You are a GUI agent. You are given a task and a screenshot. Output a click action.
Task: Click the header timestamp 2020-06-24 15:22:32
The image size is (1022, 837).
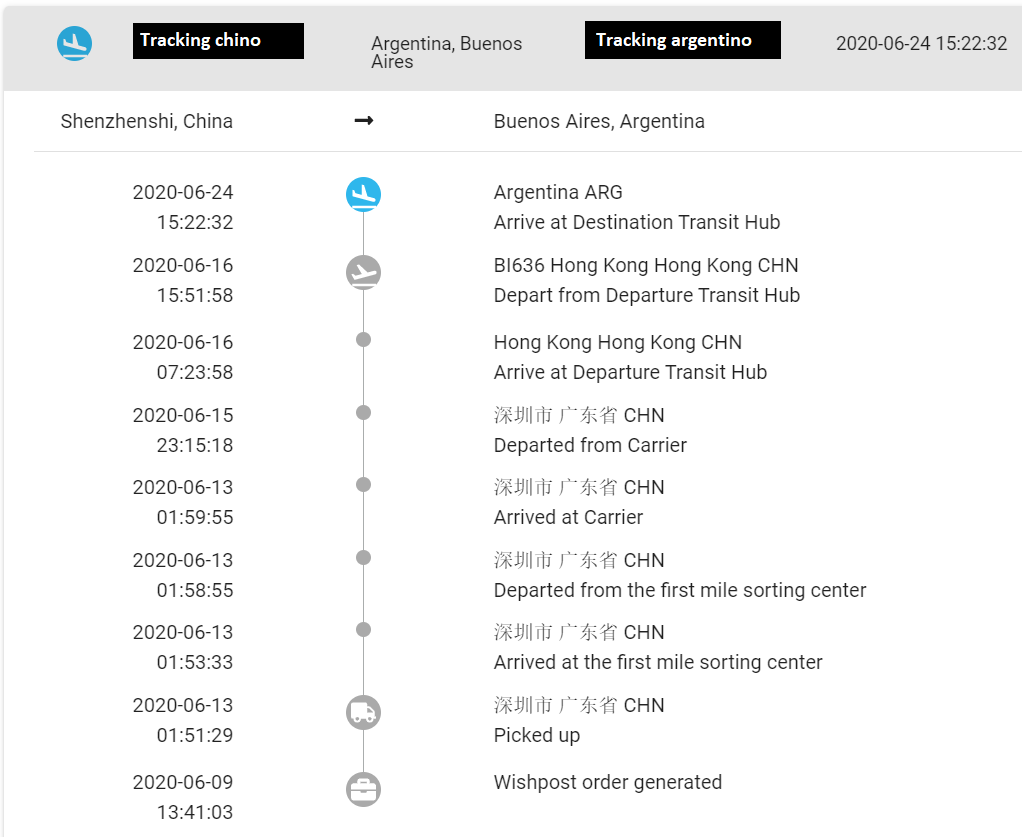pos(921,44)
